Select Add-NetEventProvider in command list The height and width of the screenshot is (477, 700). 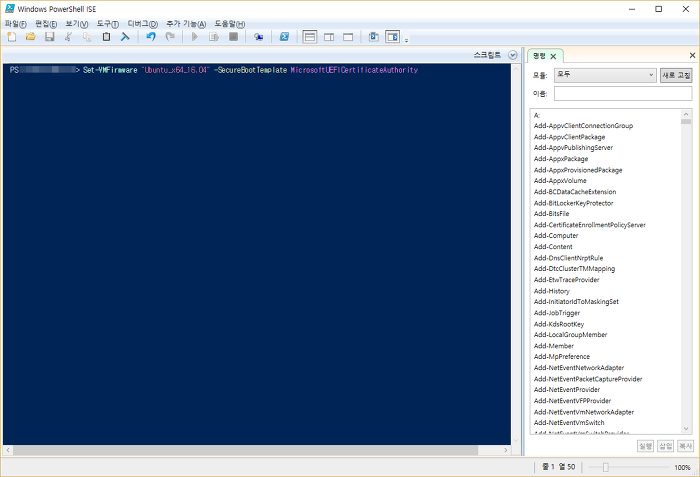tap(567, 390)
